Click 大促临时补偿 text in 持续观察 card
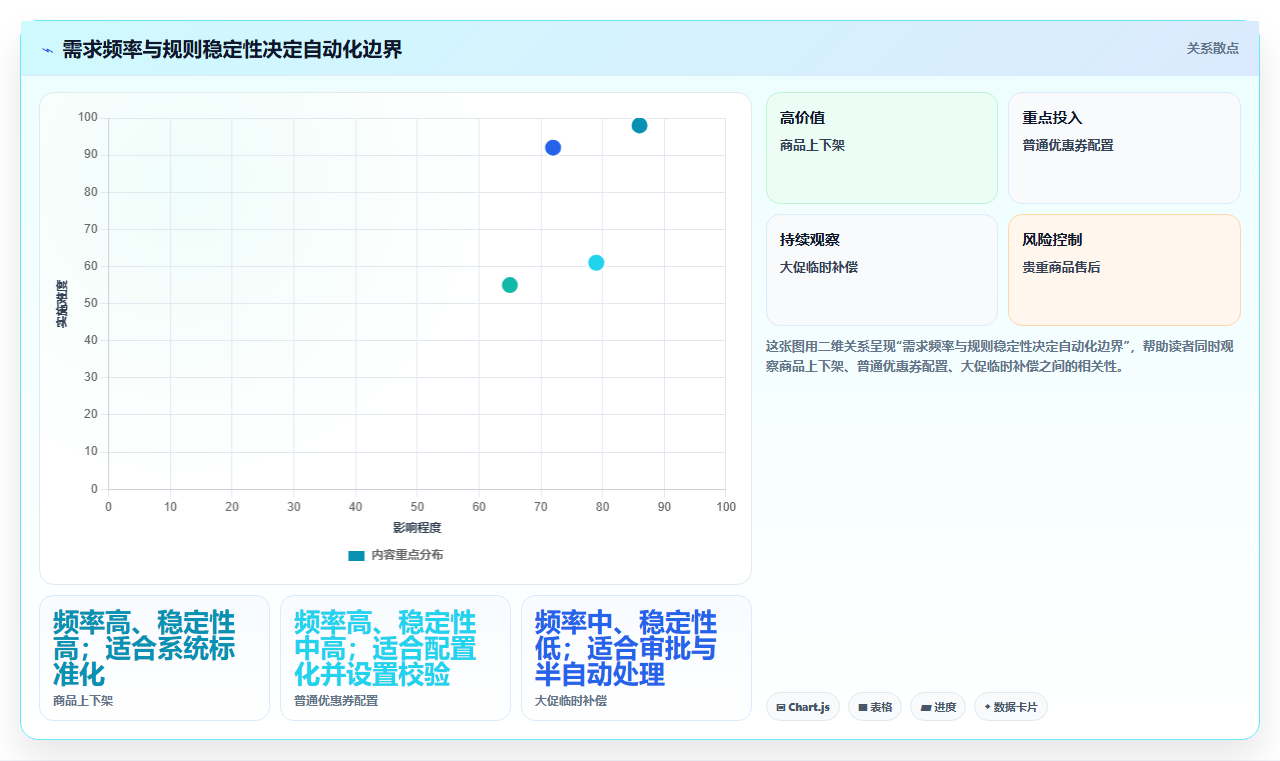Image resolution: width=1280 pixels, height=761 pixels. click(x=819, y=267)
